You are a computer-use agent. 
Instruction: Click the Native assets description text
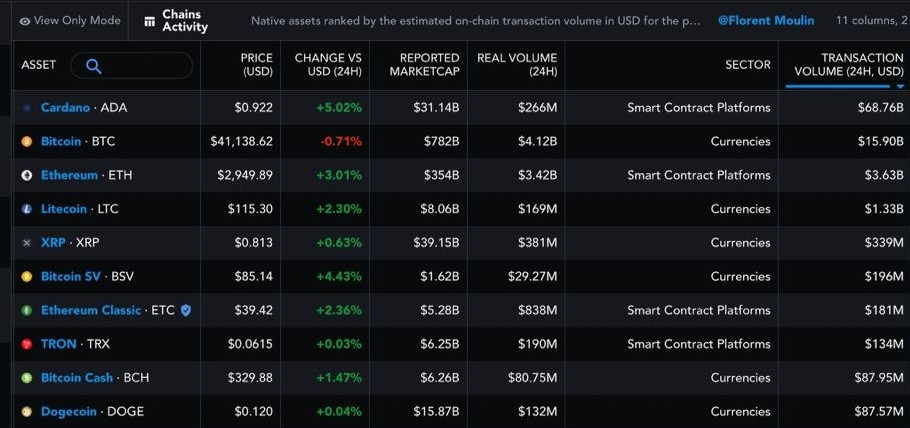click(x=475, y=21)
